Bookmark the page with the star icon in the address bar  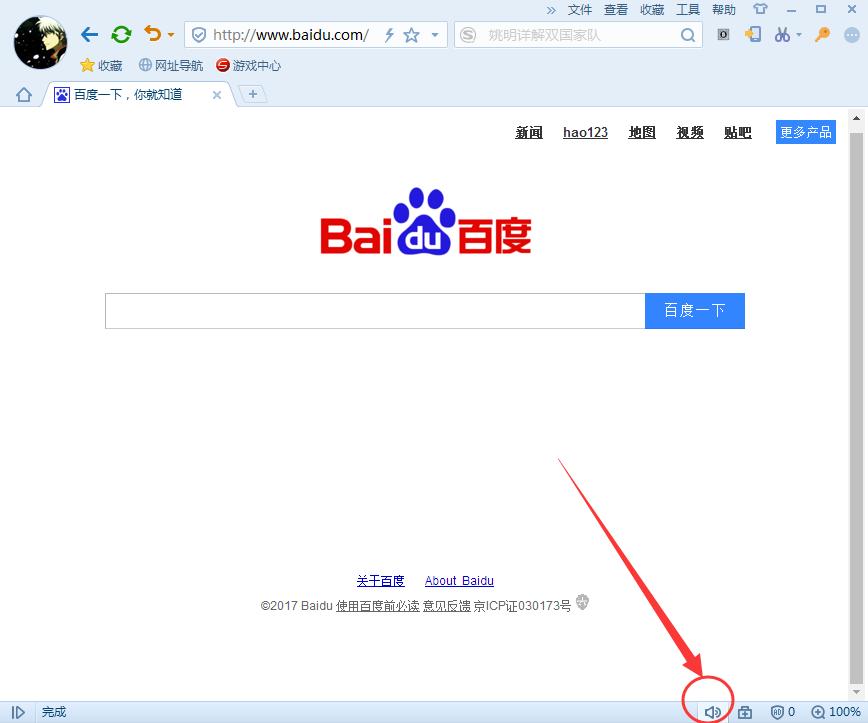point(411,35)
